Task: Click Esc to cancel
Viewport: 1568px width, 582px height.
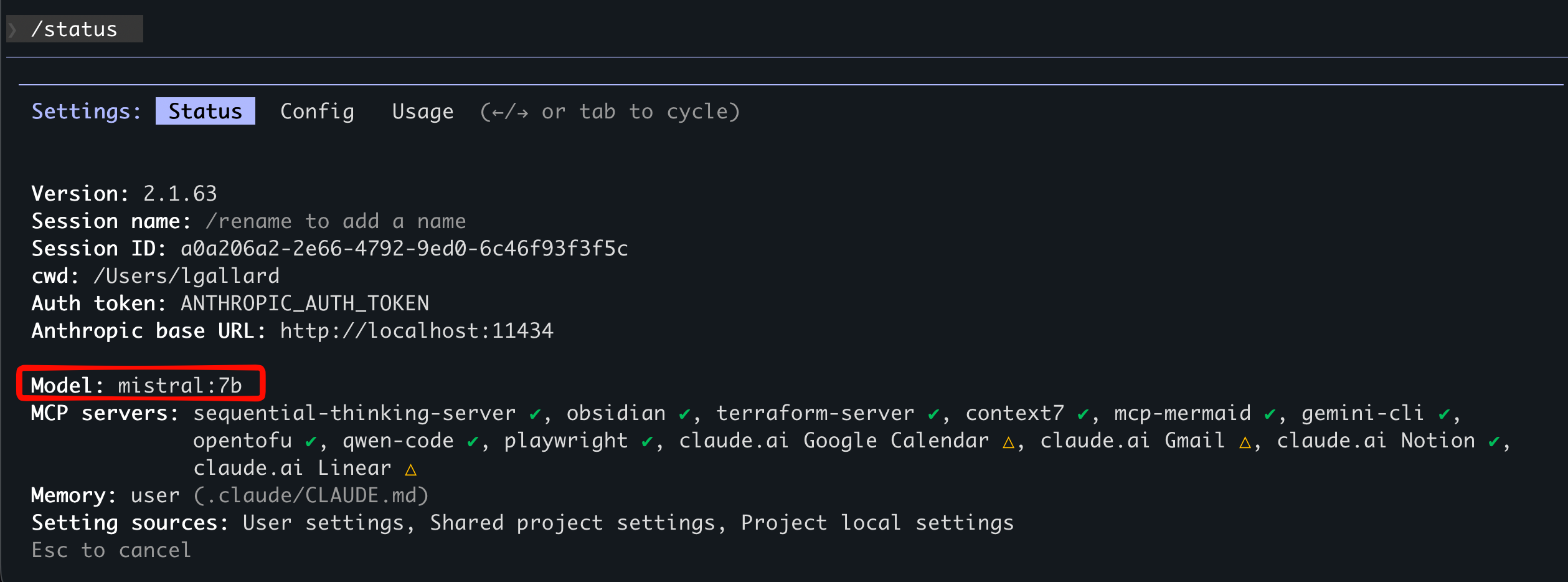Action: (x=111, y=550)
